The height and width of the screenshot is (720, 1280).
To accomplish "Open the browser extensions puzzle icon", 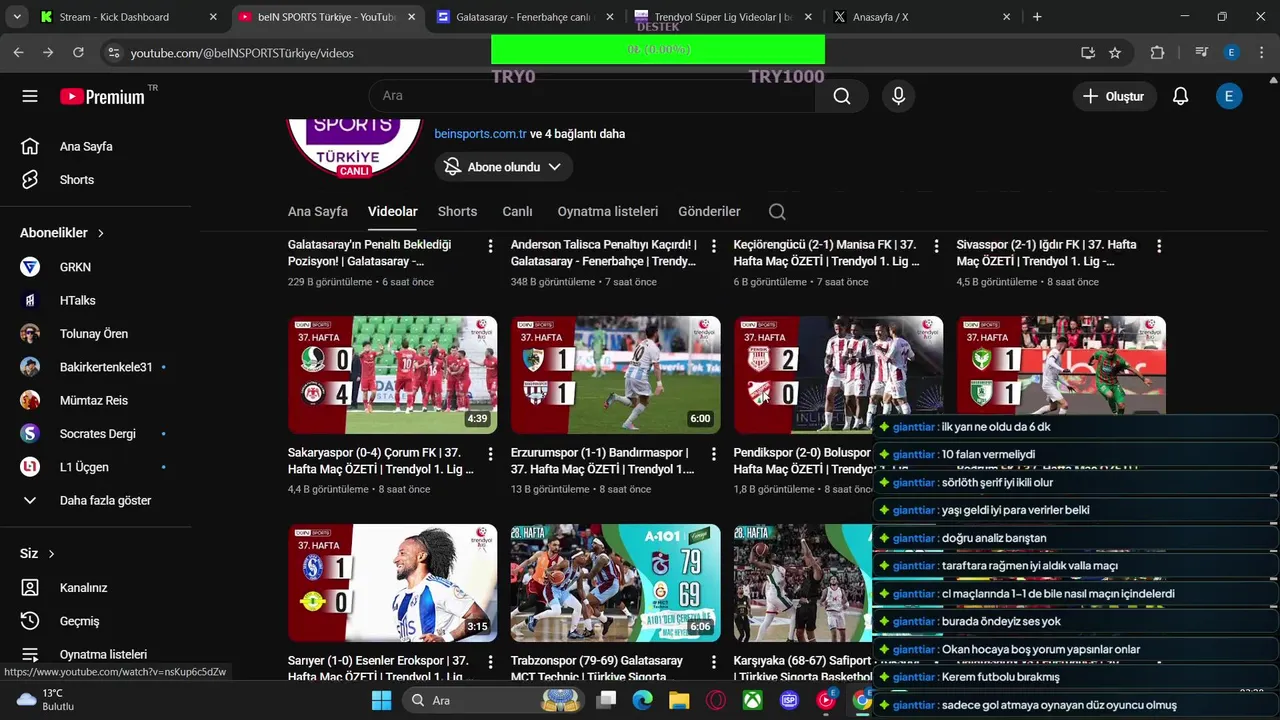I will pyautogui.click(x=1158, y=53).
